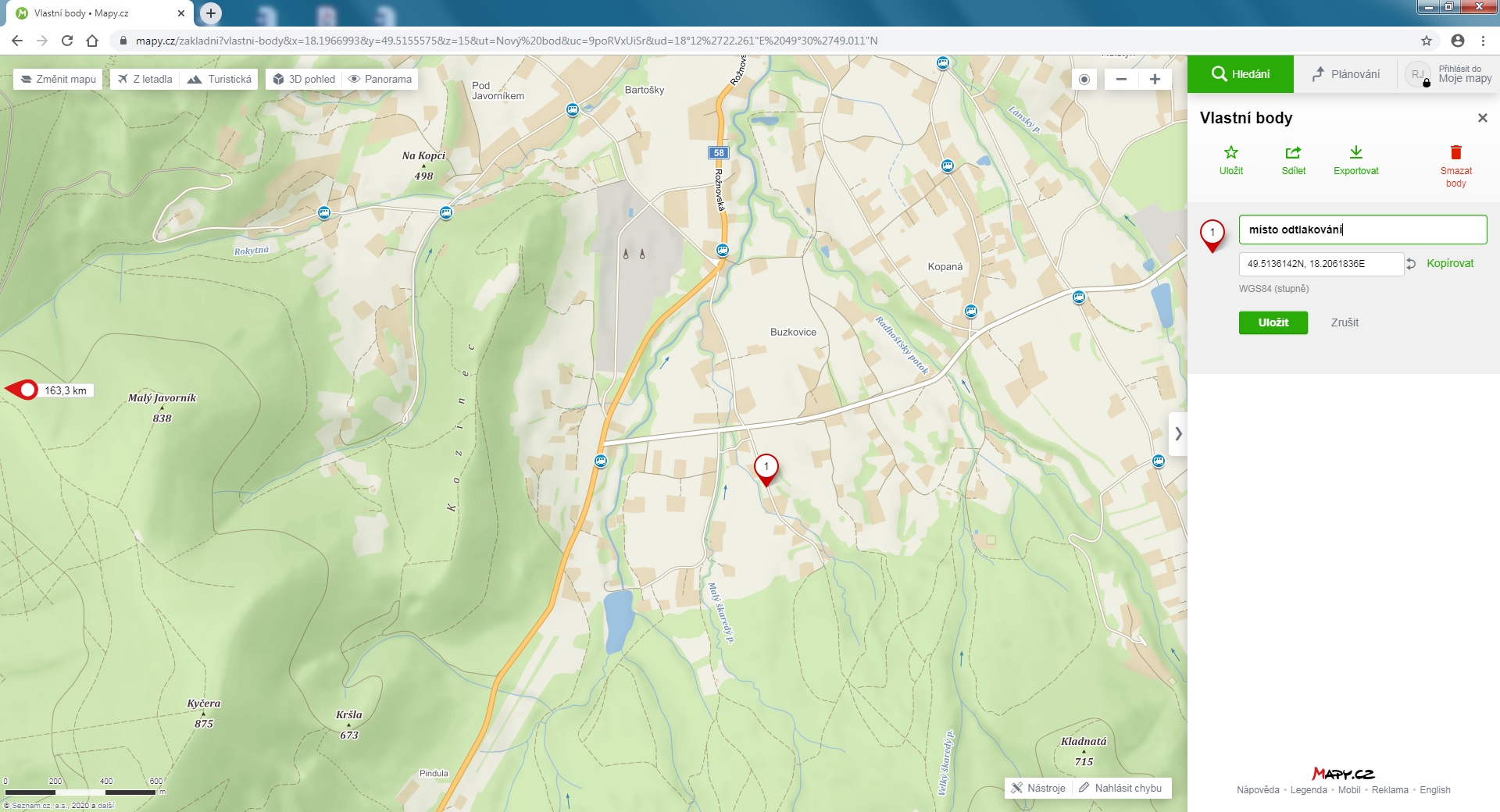
Task: Click the green Uložit button
Action: 1273,322
